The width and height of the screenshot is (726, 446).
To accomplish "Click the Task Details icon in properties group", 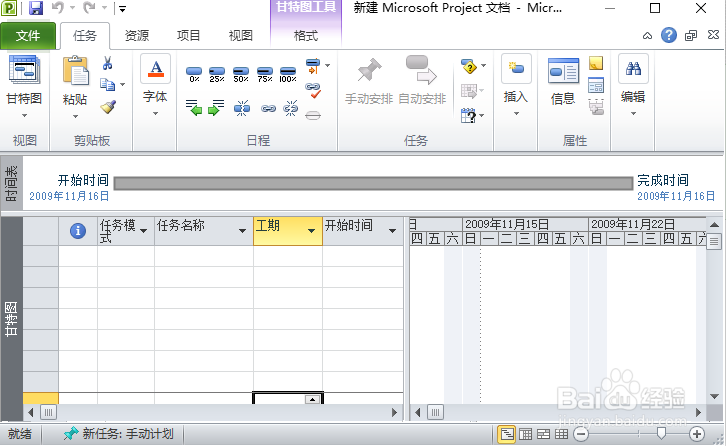I will [596, 86].
